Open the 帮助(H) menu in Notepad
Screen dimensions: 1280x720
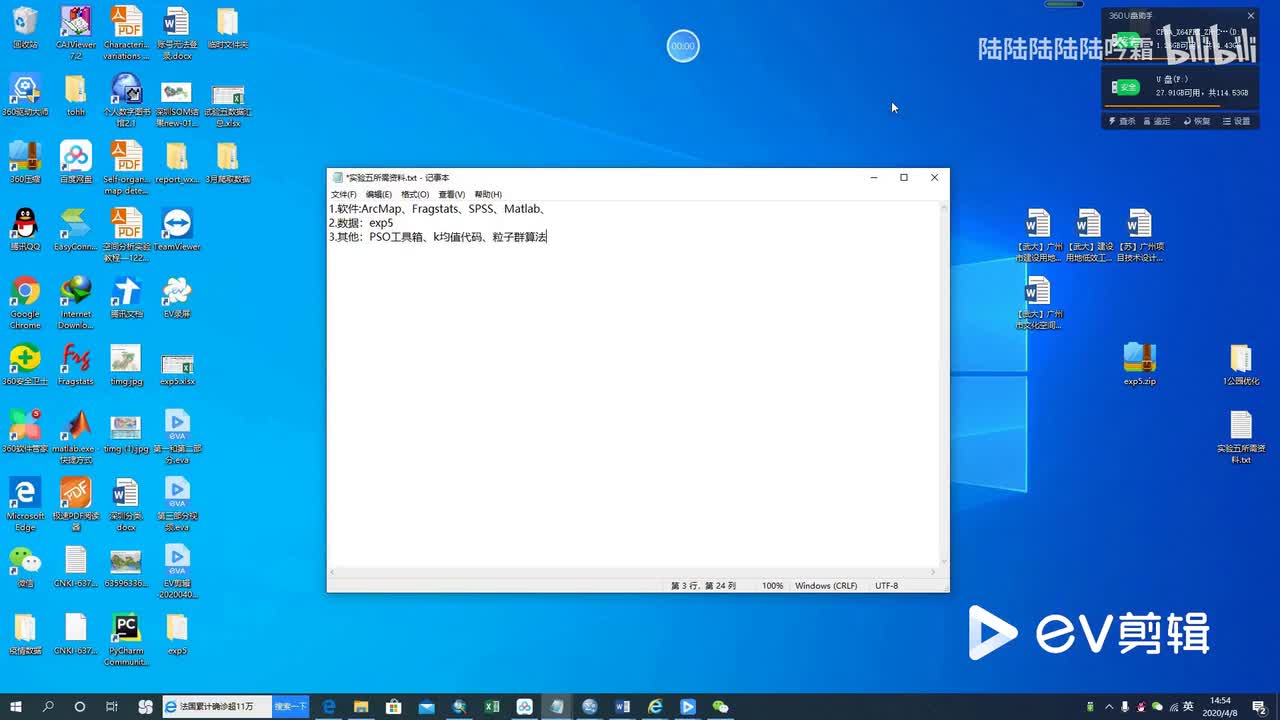488,194
